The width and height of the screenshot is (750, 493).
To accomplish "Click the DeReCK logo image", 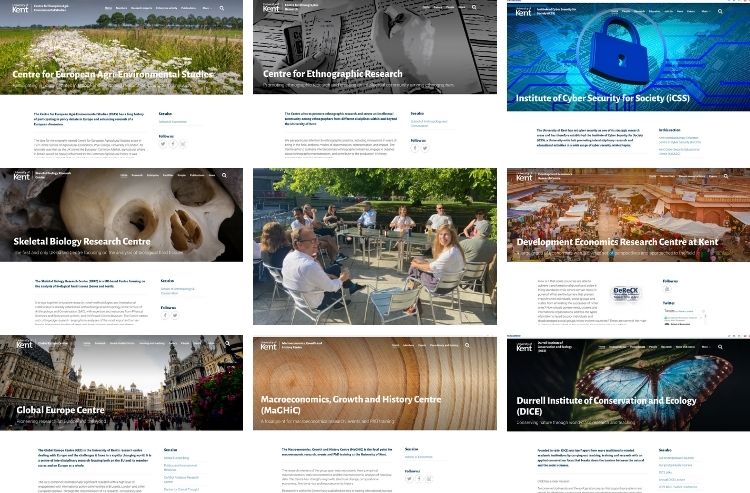I will 626,293.
